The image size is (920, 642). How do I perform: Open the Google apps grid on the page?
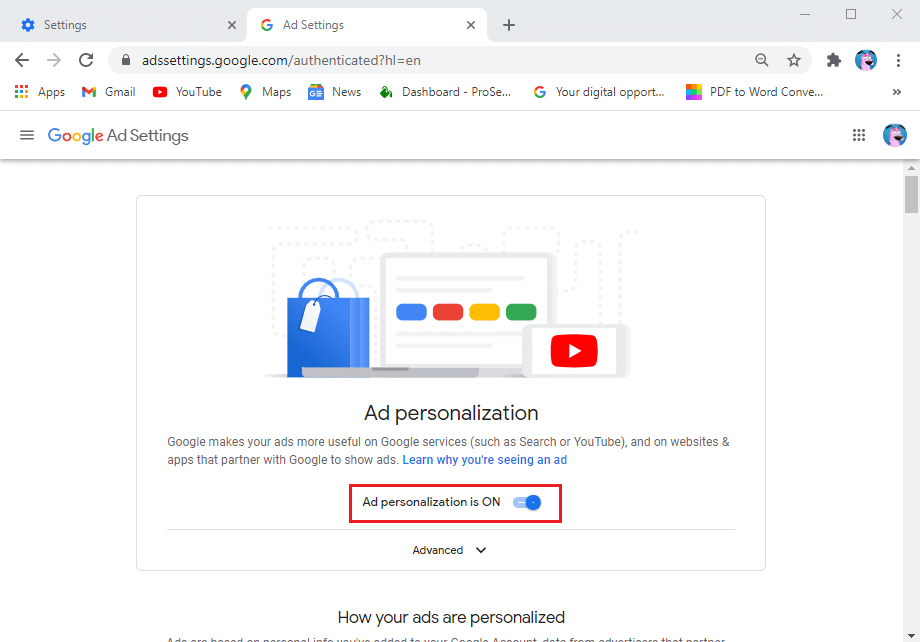point(858,134)
